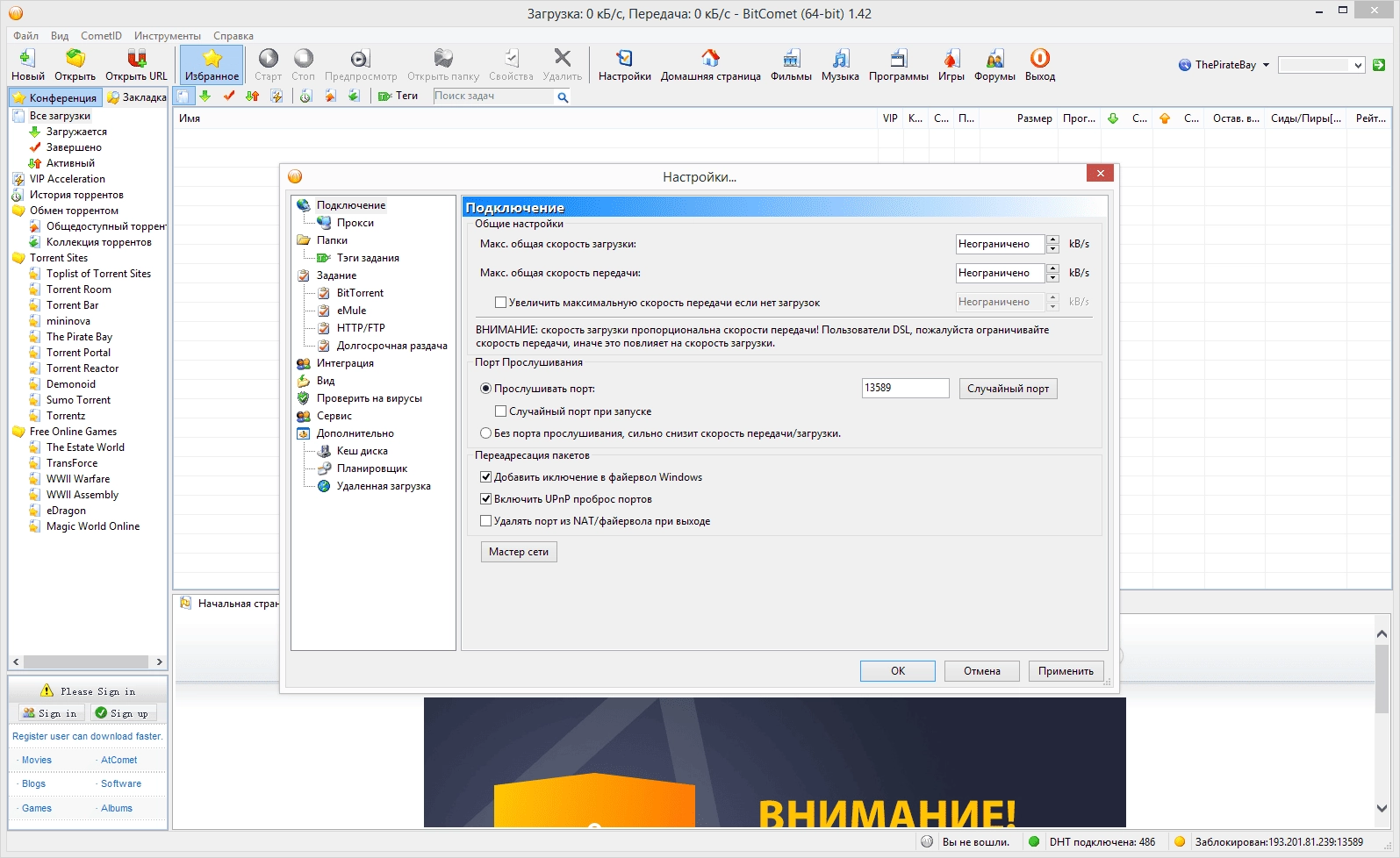Click the sidebar horizontal scrollbar thumb
1400x858 pixels.
[85, 661]
